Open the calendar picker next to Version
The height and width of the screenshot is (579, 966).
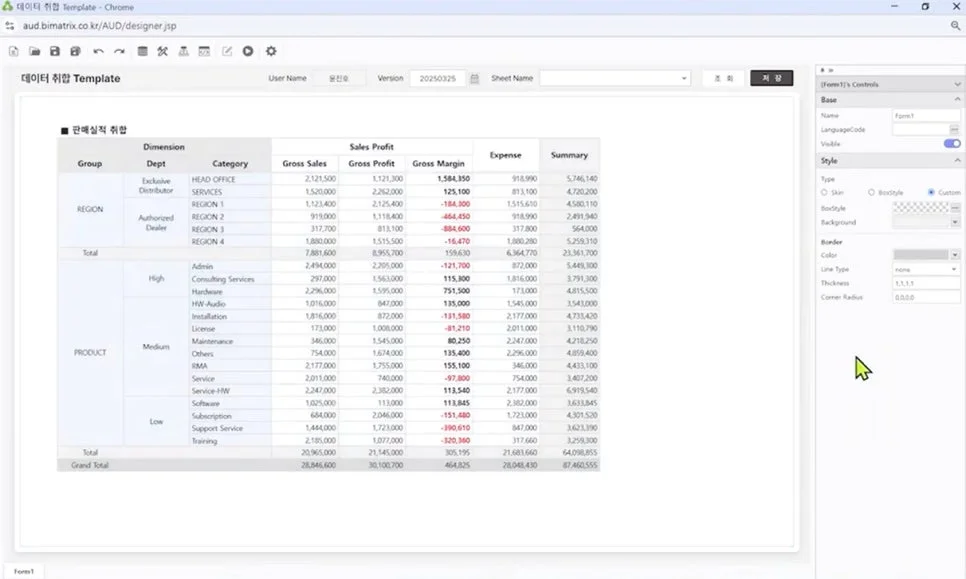(x=474, y=78)
